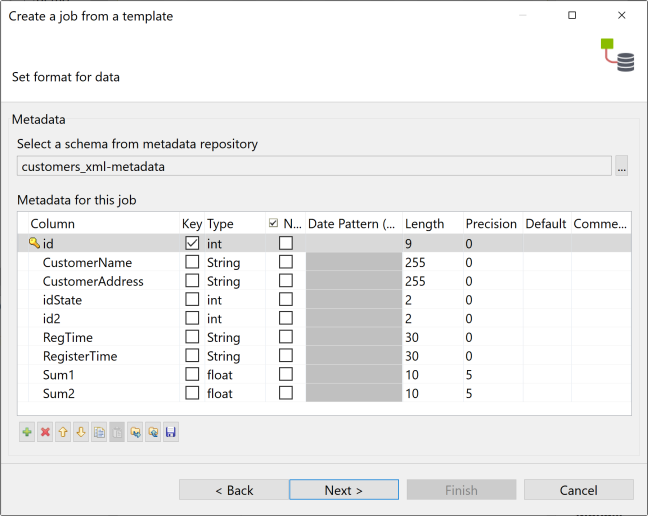648x516 pixels.
Task: Open the browse ellipsis button for schema
Action: coord(622,167)
